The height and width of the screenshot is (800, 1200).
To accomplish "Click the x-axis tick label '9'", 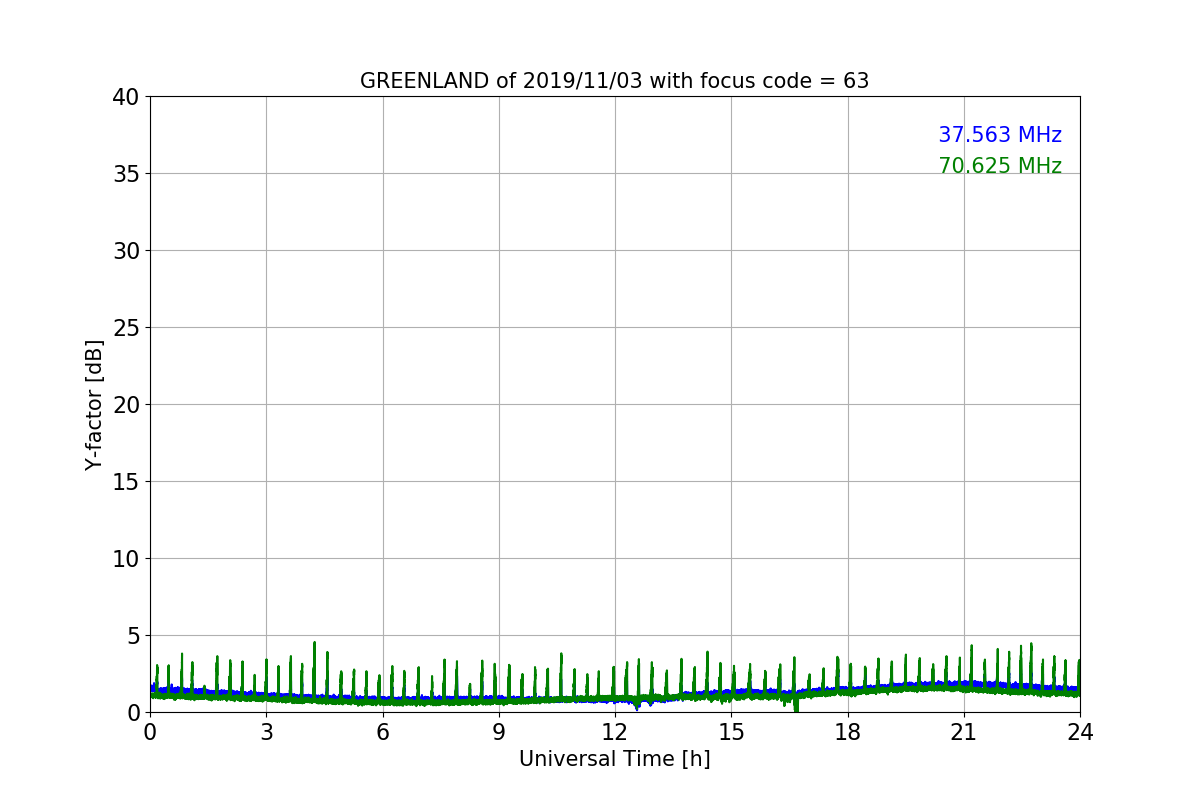I will (x=499, y=732).
